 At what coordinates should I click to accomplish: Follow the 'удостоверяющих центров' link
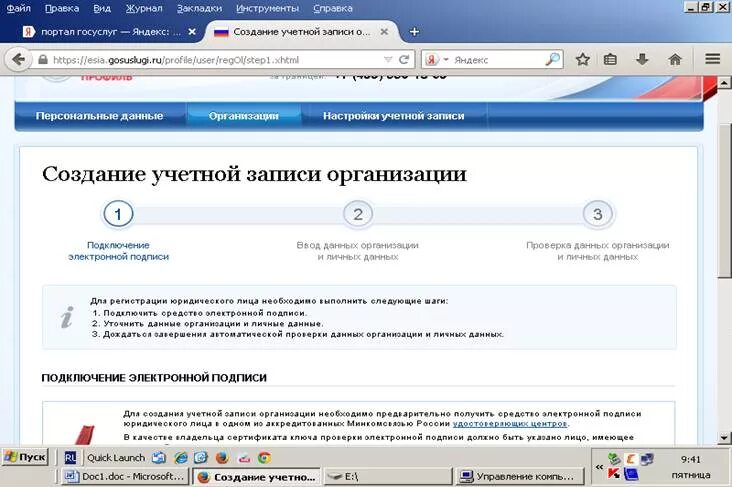tap(510, 423)
